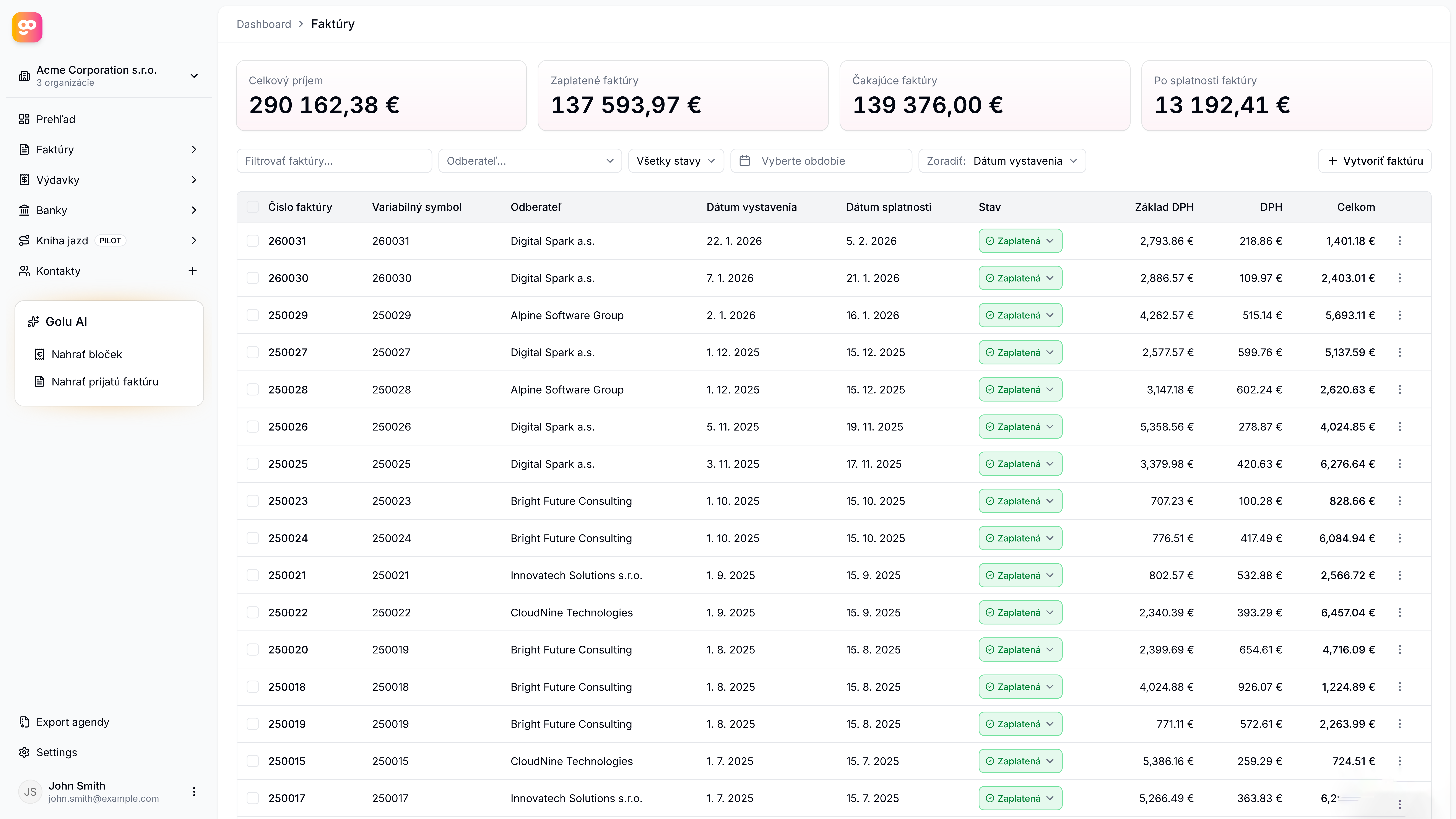Change Zaplatená status of invoice 250028
1456x819 pixels.
pos(1020,389)
